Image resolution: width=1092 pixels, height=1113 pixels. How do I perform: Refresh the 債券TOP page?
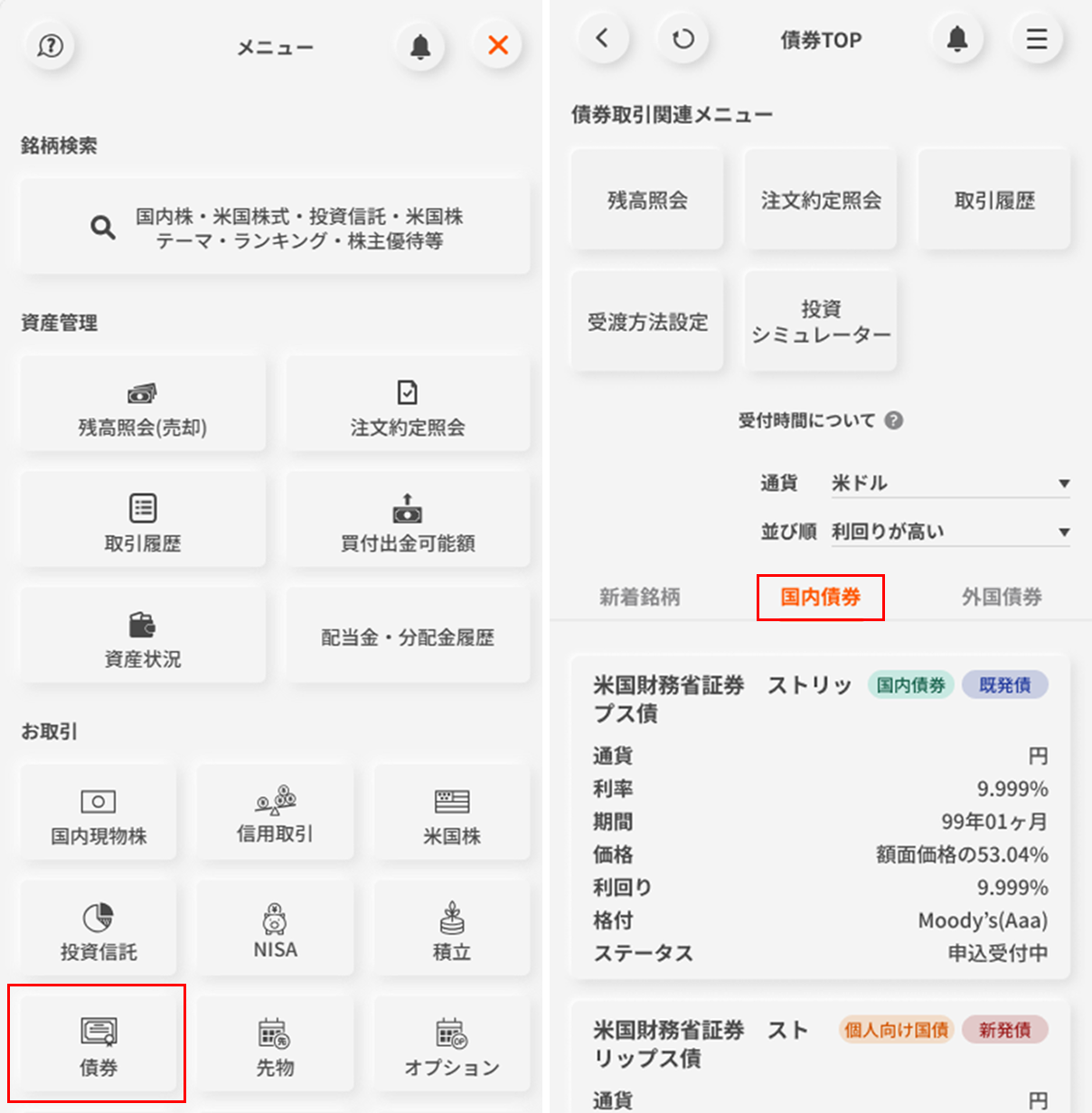(x=683, y=39)
